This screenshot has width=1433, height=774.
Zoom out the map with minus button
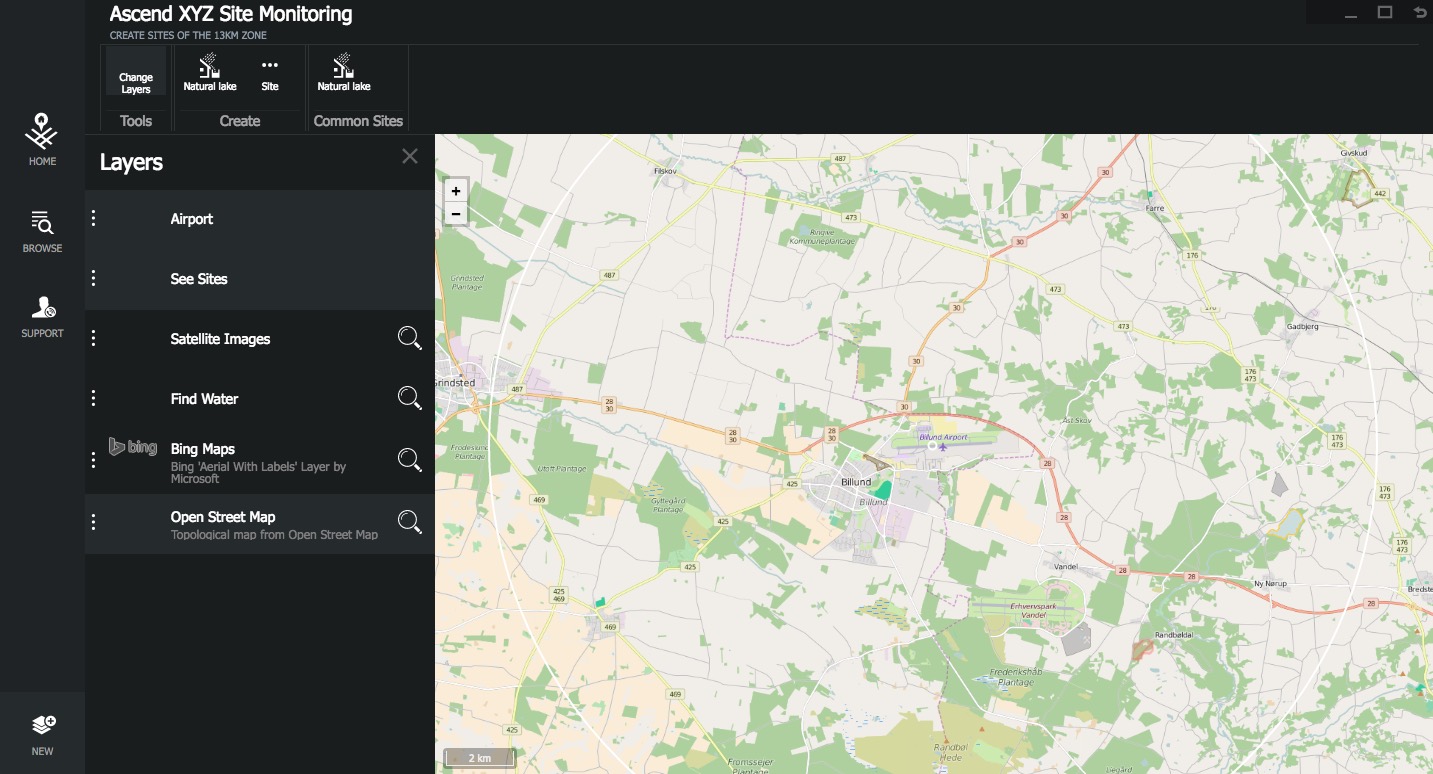tap(456, 213)
